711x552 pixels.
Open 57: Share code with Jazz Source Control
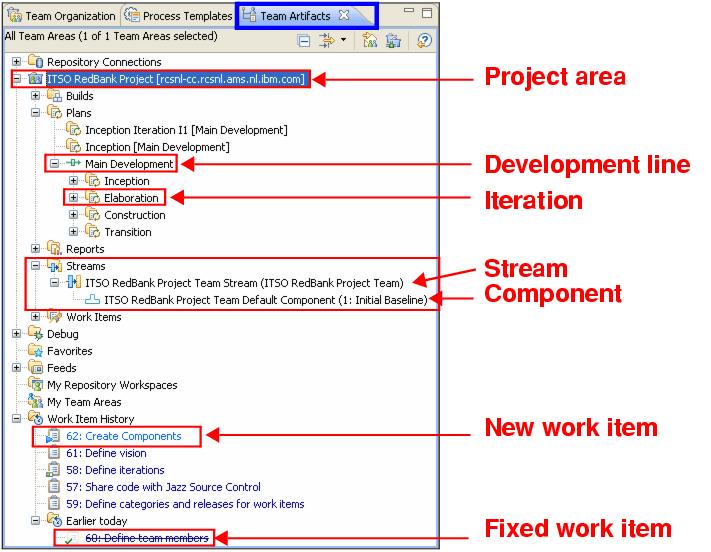tap(163, 487)
